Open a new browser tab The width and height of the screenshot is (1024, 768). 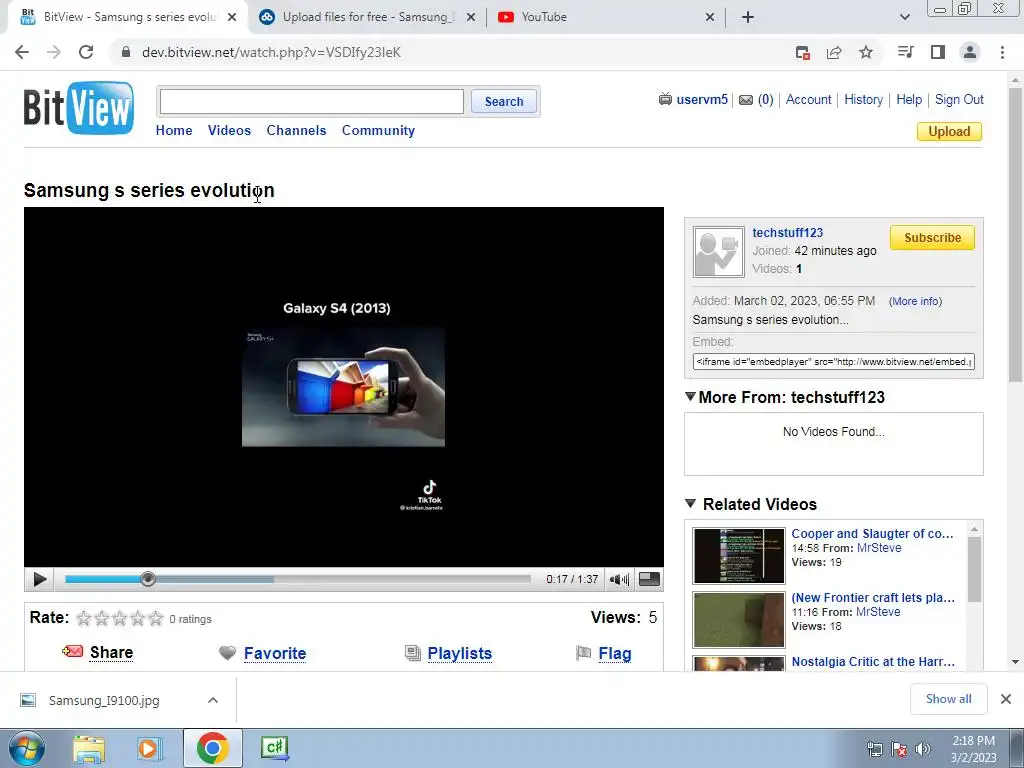[748, 17]
